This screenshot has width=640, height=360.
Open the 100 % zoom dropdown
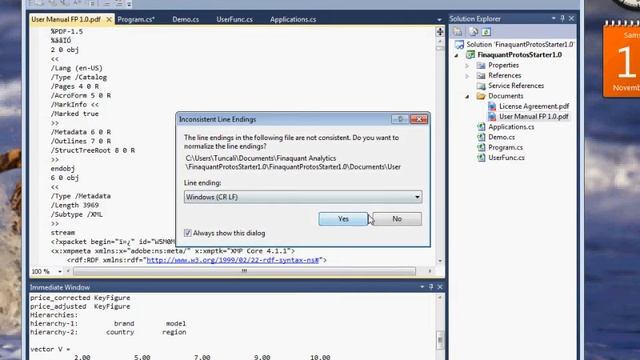[x=60, y=271]
